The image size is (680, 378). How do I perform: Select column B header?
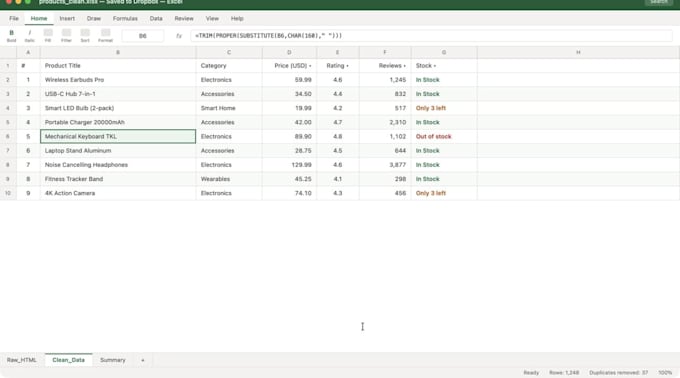[x=118, y=52]
